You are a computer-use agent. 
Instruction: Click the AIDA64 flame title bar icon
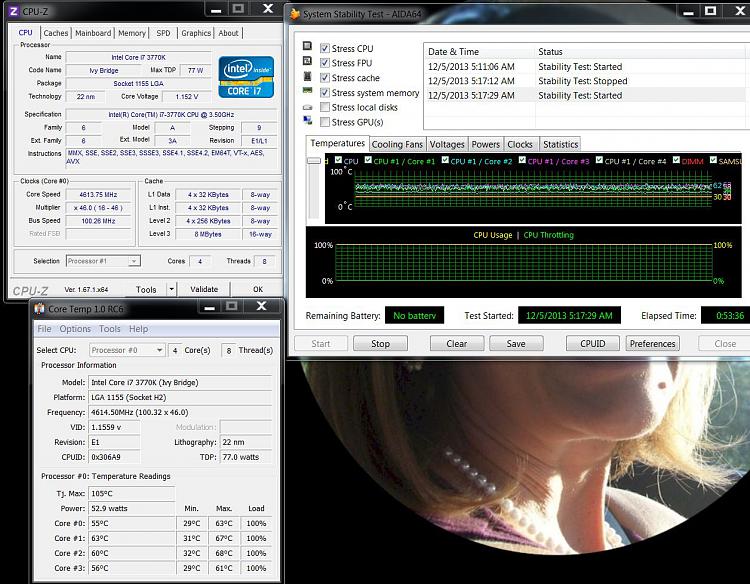coord(295,14)
